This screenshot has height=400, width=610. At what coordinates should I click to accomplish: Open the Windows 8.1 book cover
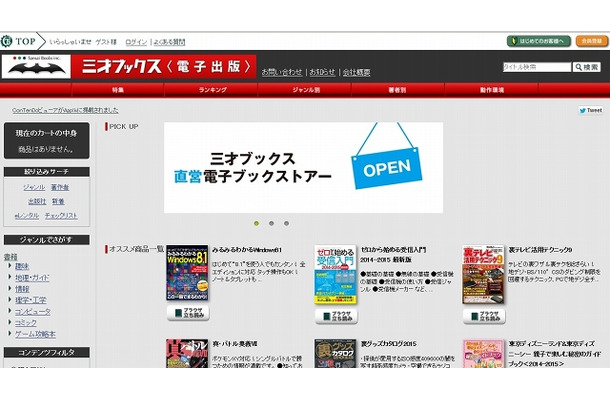click(187, 272)
